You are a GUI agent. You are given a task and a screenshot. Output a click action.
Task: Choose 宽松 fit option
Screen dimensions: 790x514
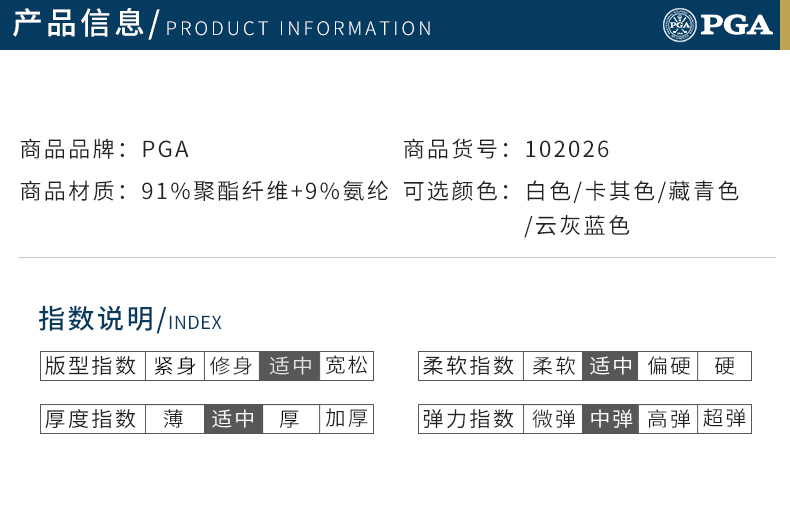(347, 366)
